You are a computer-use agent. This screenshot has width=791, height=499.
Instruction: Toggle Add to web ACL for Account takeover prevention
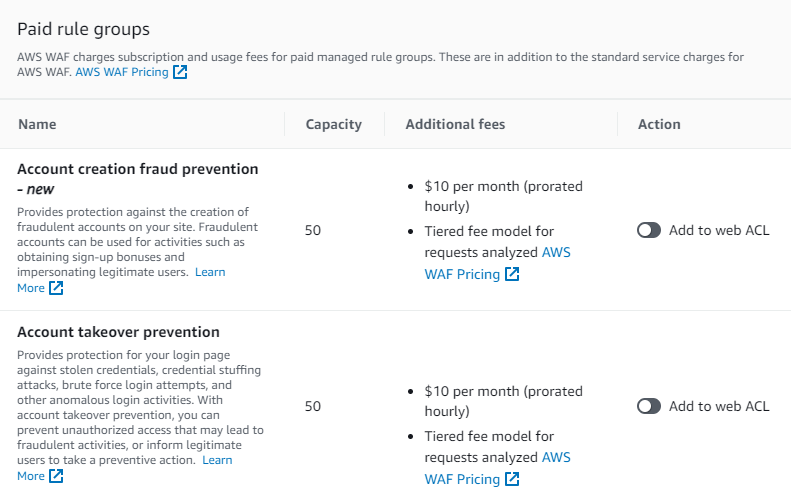[649, 406]
